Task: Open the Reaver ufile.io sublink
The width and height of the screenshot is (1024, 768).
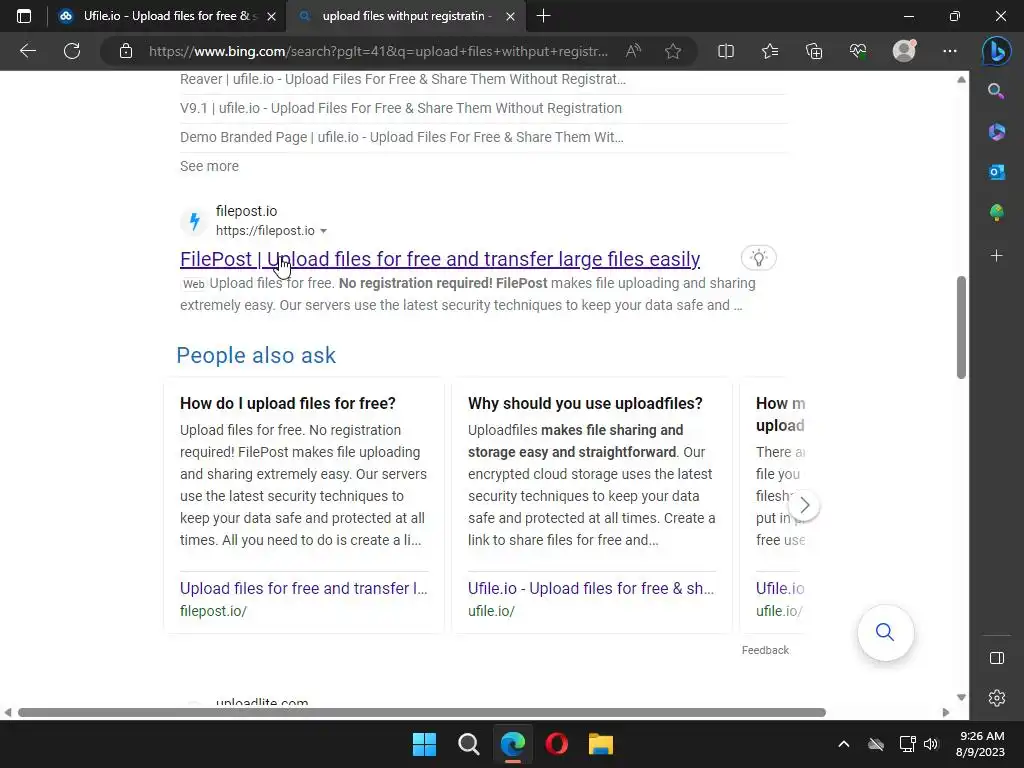Action: [x=403, y=79]
